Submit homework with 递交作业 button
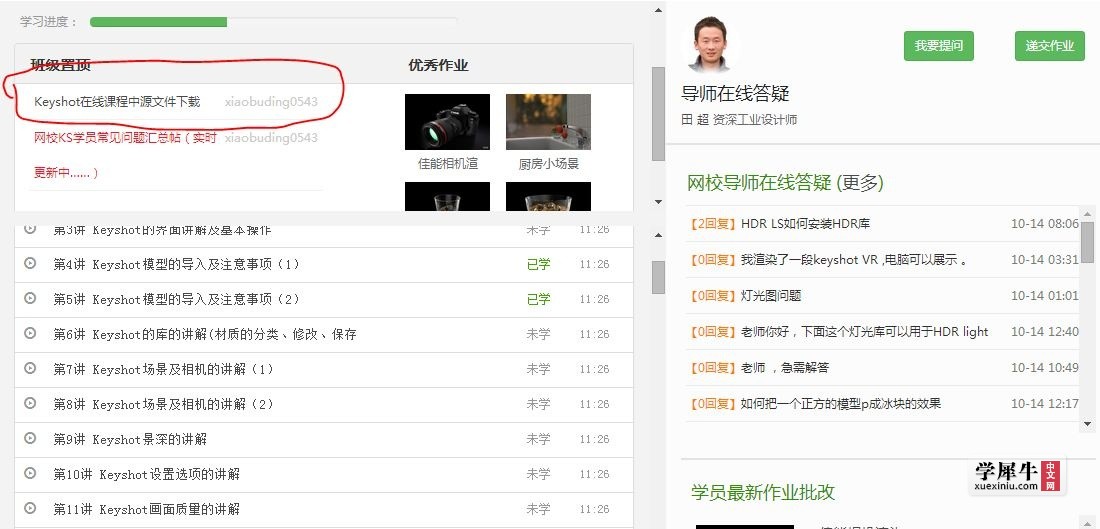Image resolution: width=1100 pixels, height=529 pixels. pyautogui.click(x=1049, y=46)
